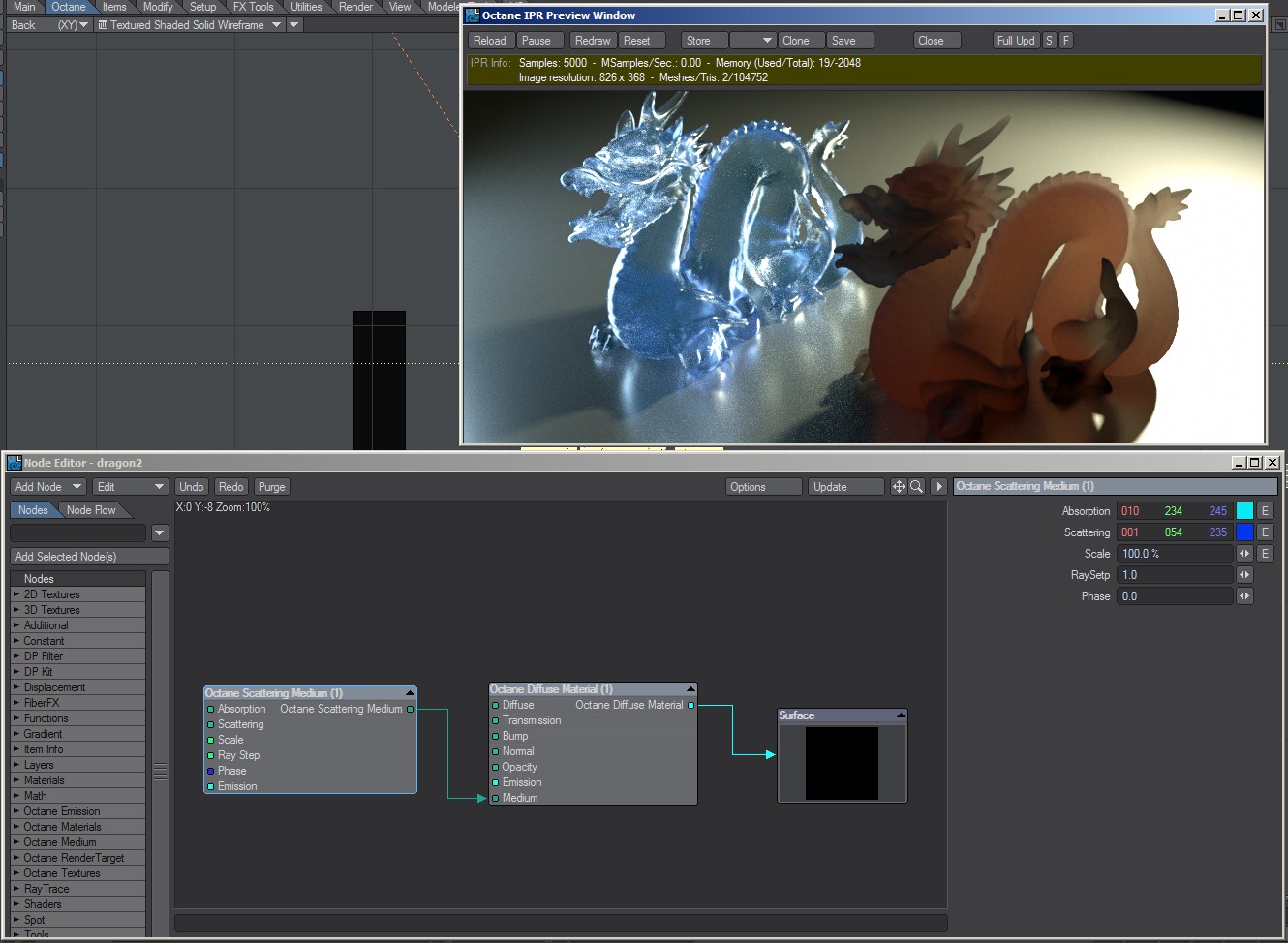Expand the Octane Materials node category

[16, 827]
